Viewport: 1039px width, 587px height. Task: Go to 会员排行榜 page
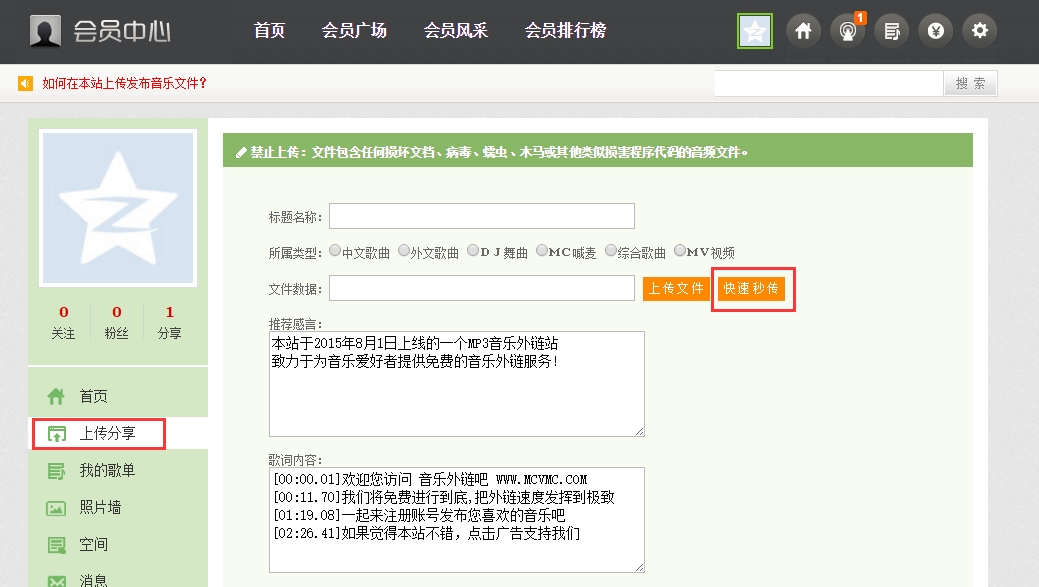pos(565,31)
